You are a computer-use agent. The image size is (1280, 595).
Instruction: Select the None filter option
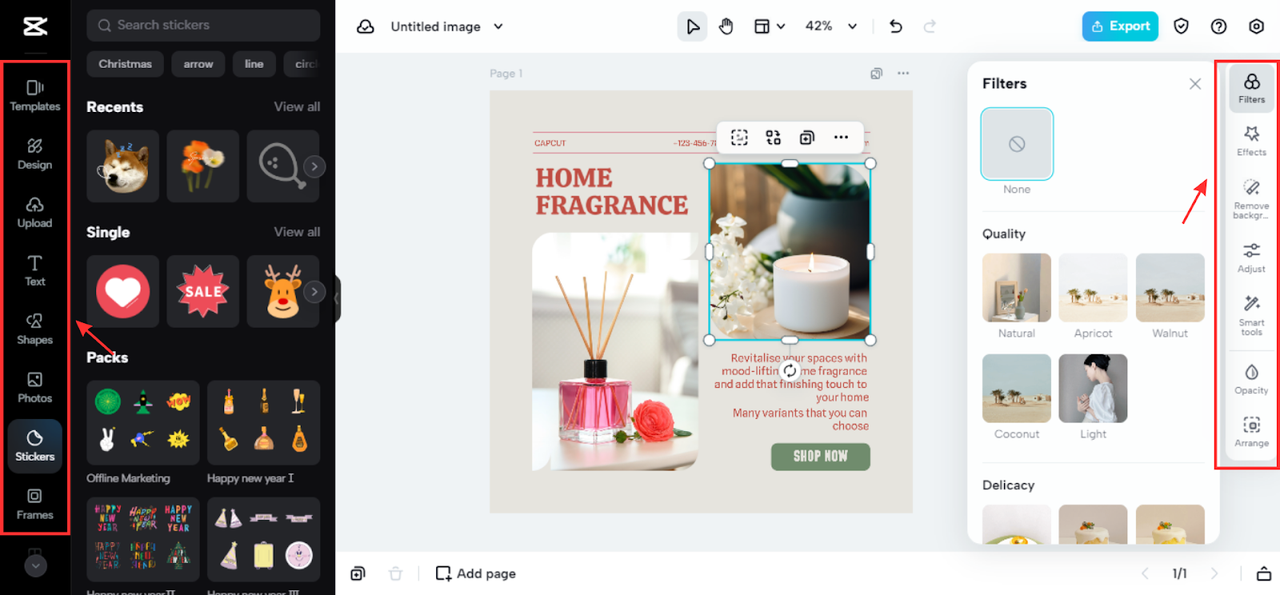[1017, 144]
